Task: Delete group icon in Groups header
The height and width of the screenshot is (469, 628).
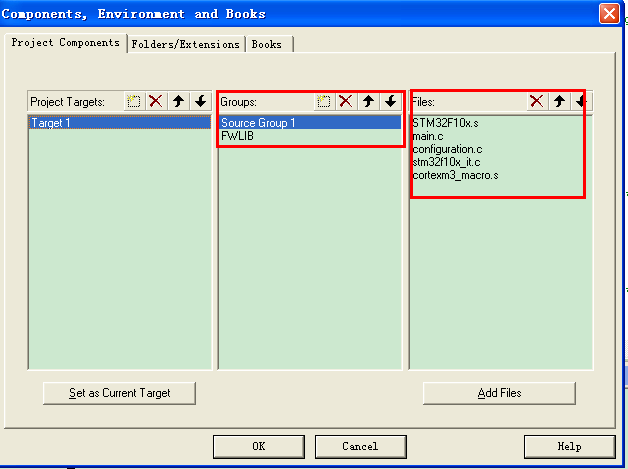Action: [x=345, y=101]
